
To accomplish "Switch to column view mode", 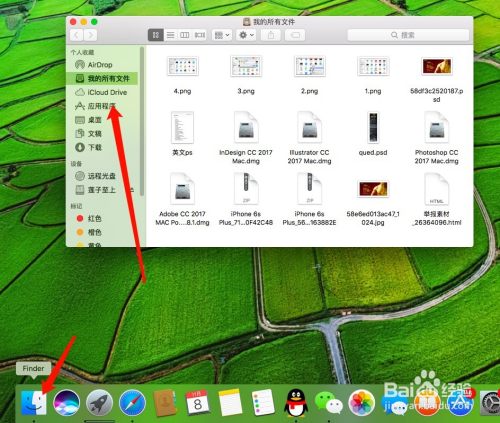I will pyautogui.click(x=185, y=35).
